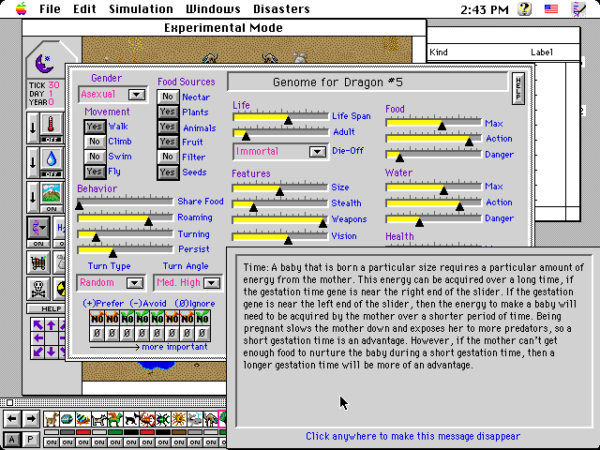
Task: Toggle the Walk movement Yes button
Action: (94, 127)
